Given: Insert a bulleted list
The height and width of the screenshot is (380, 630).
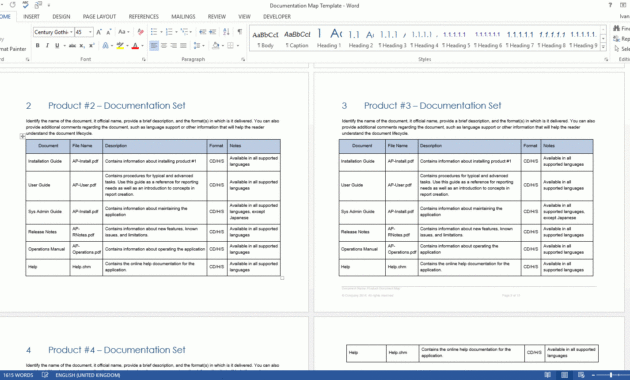Looking at the screenshot, I should (x=154, y=32).
